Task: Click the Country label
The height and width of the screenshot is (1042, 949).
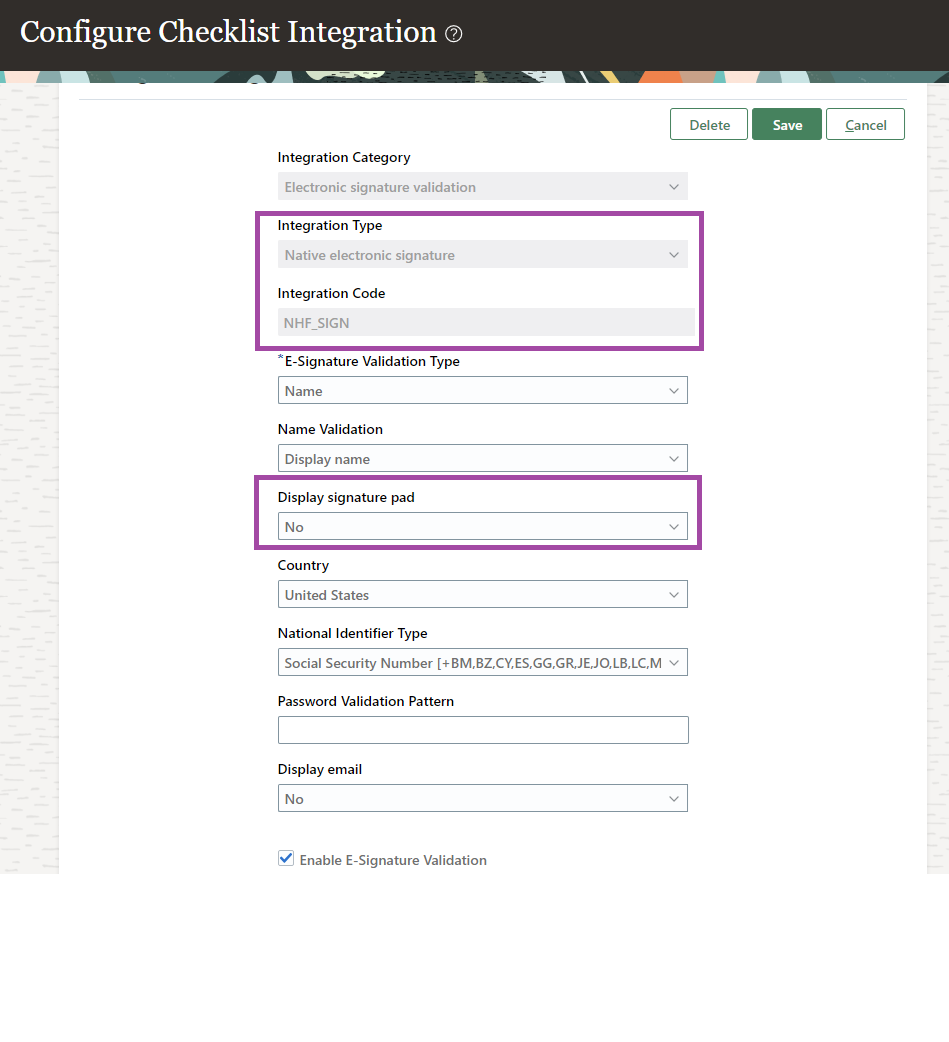Action: (303, 566)
